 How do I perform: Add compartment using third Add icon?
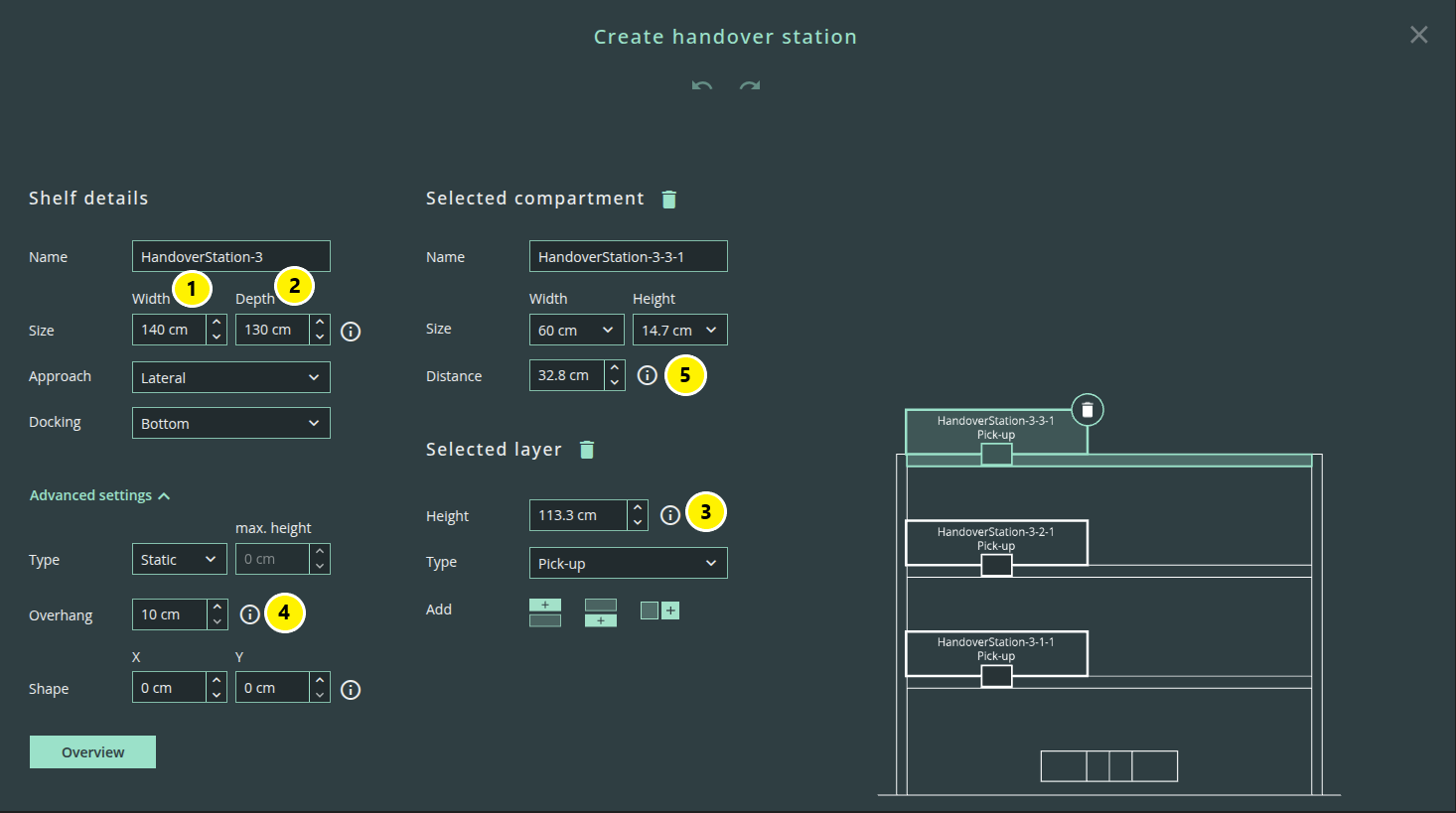(660, 610)
